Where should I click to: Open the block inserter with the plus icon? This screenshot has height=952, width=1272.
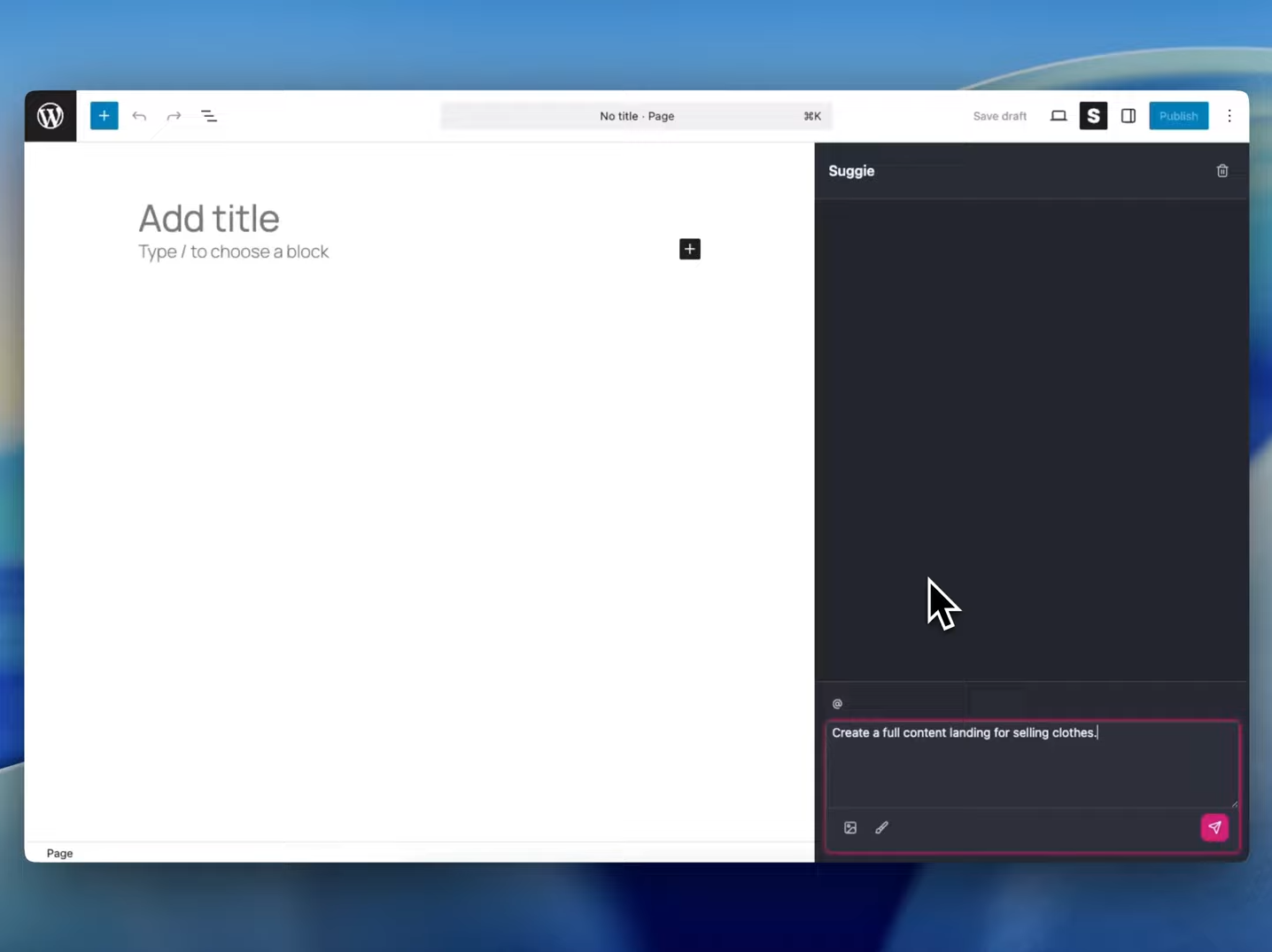tap(104, 115)
